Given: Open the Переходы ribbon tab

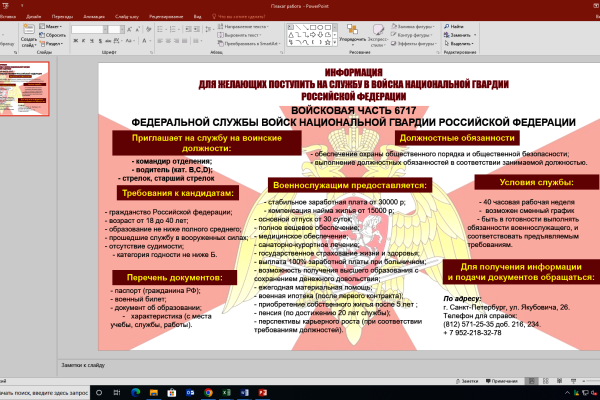Looking at the screenshot, I should [62, 16].
